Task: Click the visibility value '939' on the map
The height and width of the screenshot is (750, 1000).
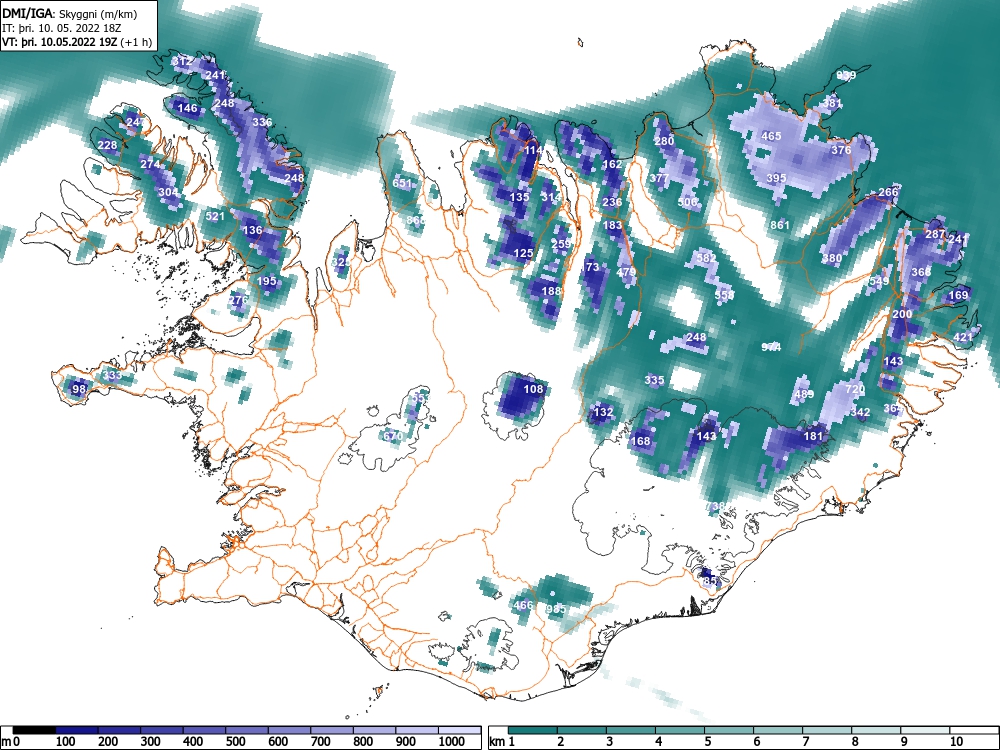Action: [x=846, y=75]
